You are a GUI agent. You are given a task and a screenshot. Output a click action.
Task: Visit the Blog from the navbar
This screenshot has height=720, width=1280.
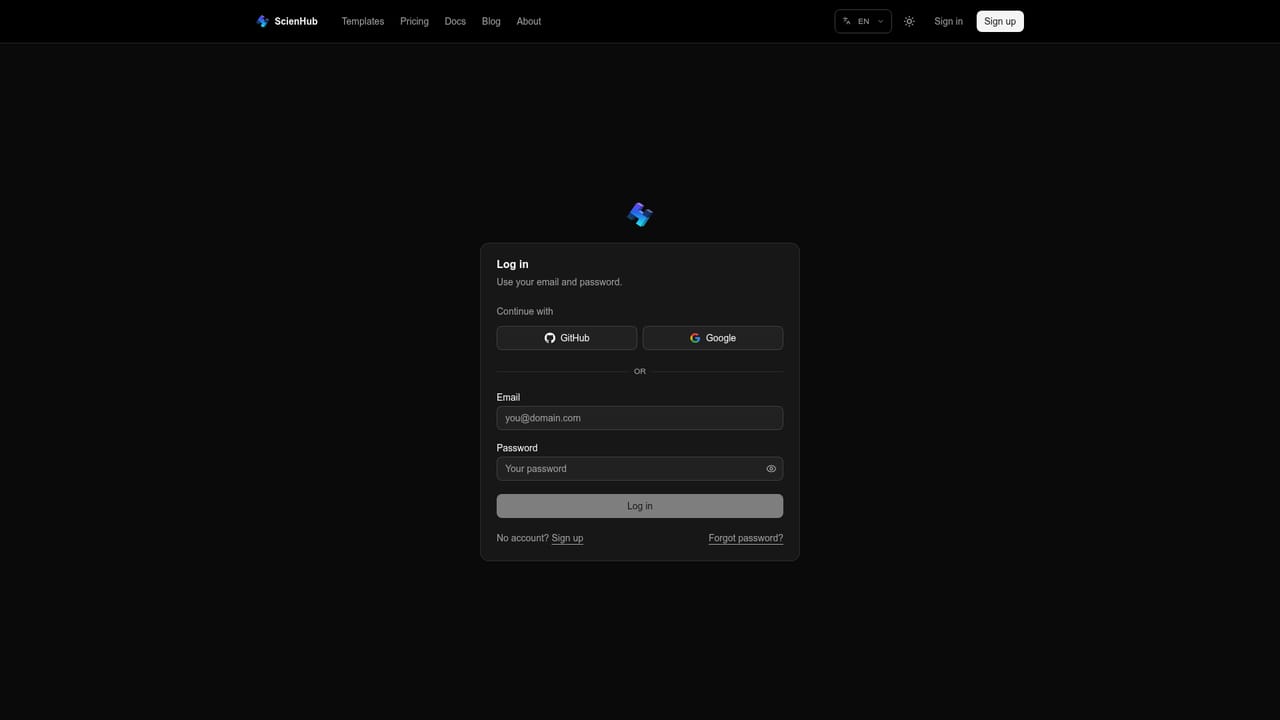491,21
